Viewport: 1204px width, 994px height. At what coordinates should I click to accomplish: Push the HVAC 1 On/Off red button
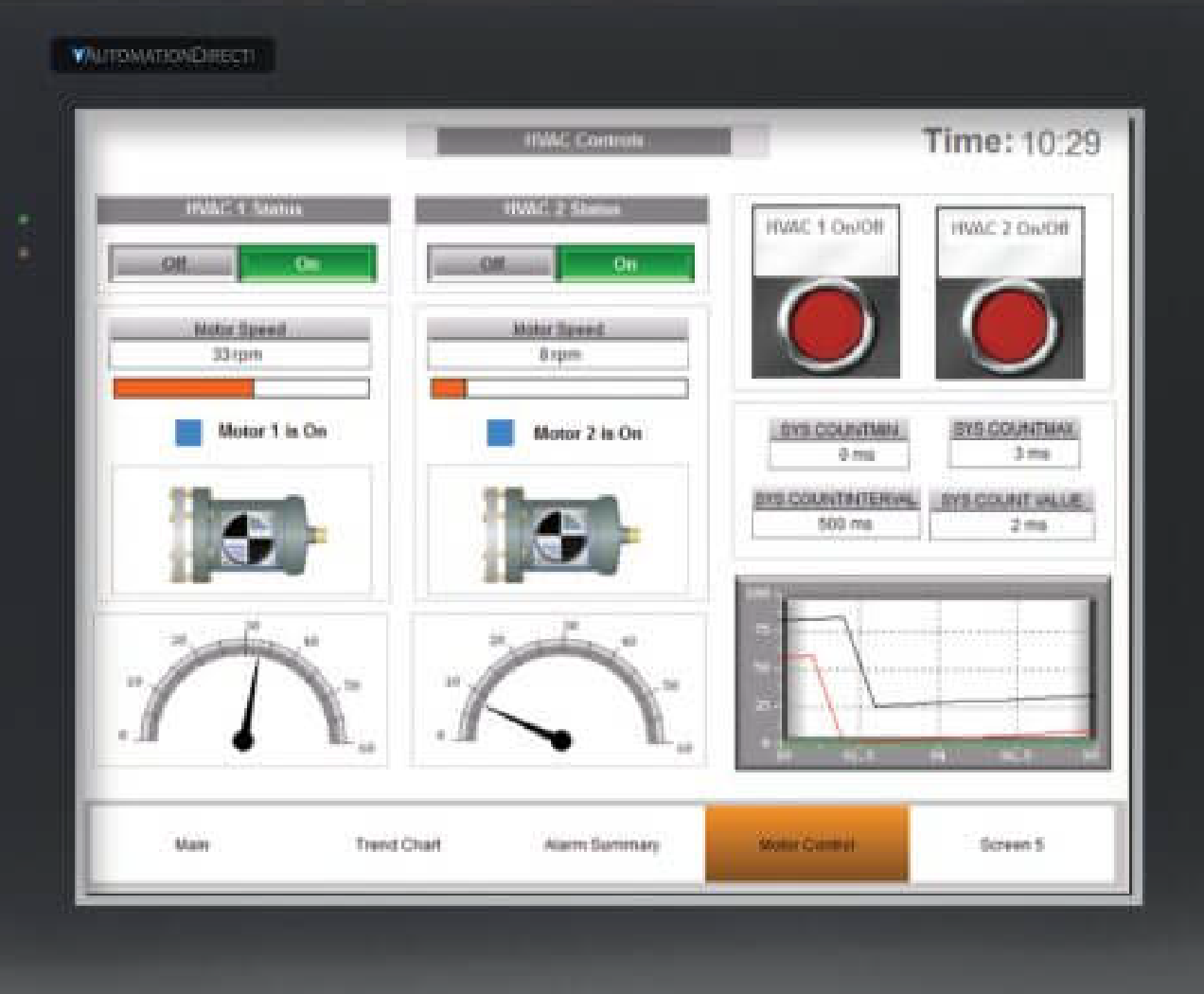tap(825, 323)
